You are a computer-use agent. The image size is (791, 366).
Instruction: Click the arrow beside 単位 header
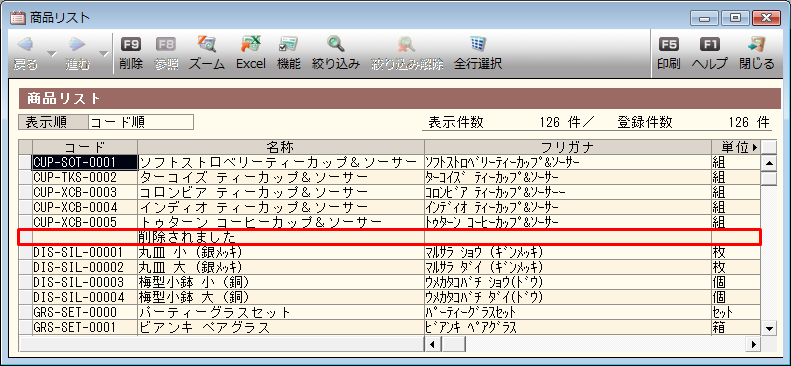(x=755, y=148)
